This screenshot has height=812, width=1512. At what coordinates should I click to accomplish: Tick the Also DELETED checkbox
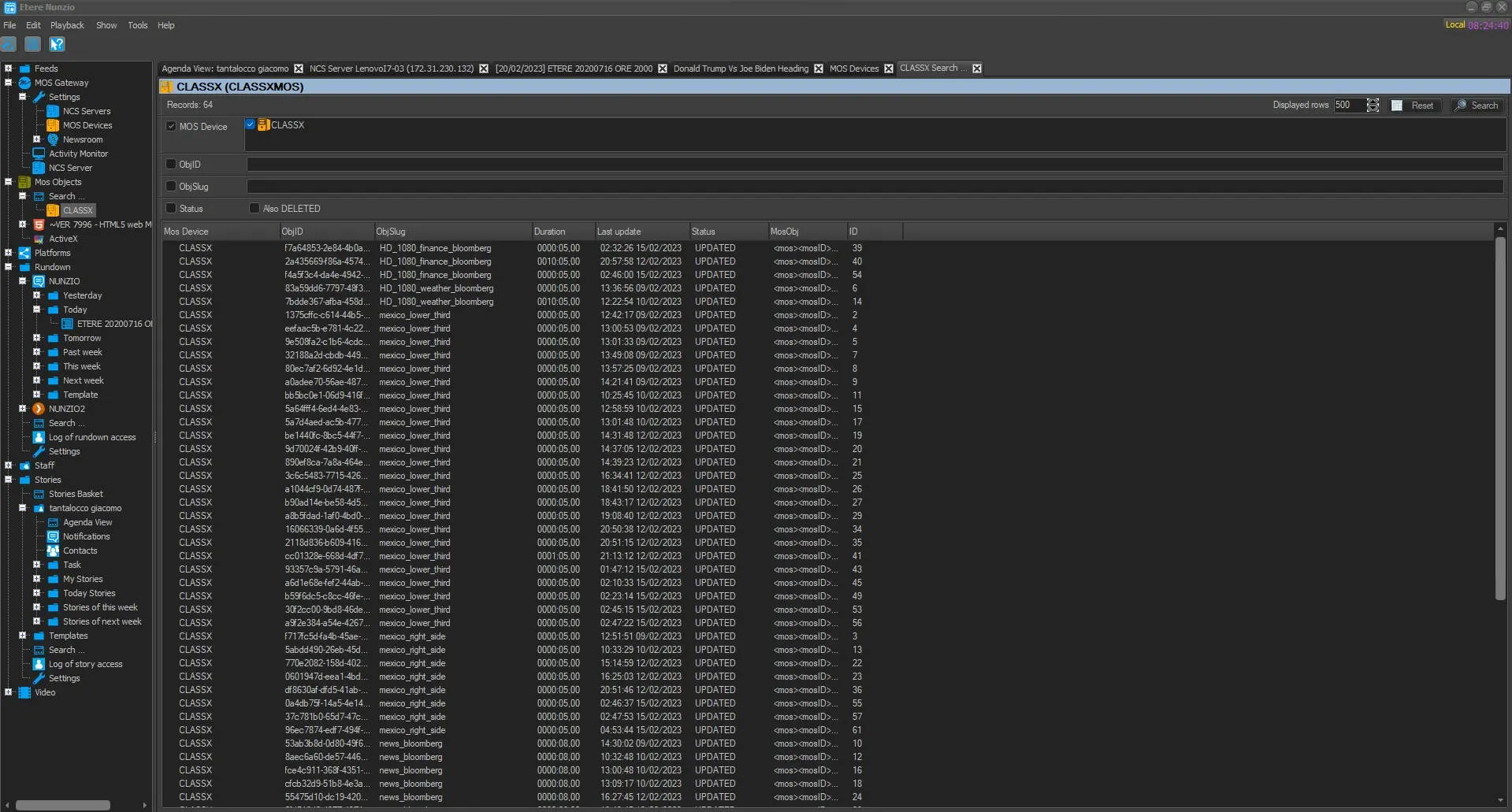click(x=254, y=209)
